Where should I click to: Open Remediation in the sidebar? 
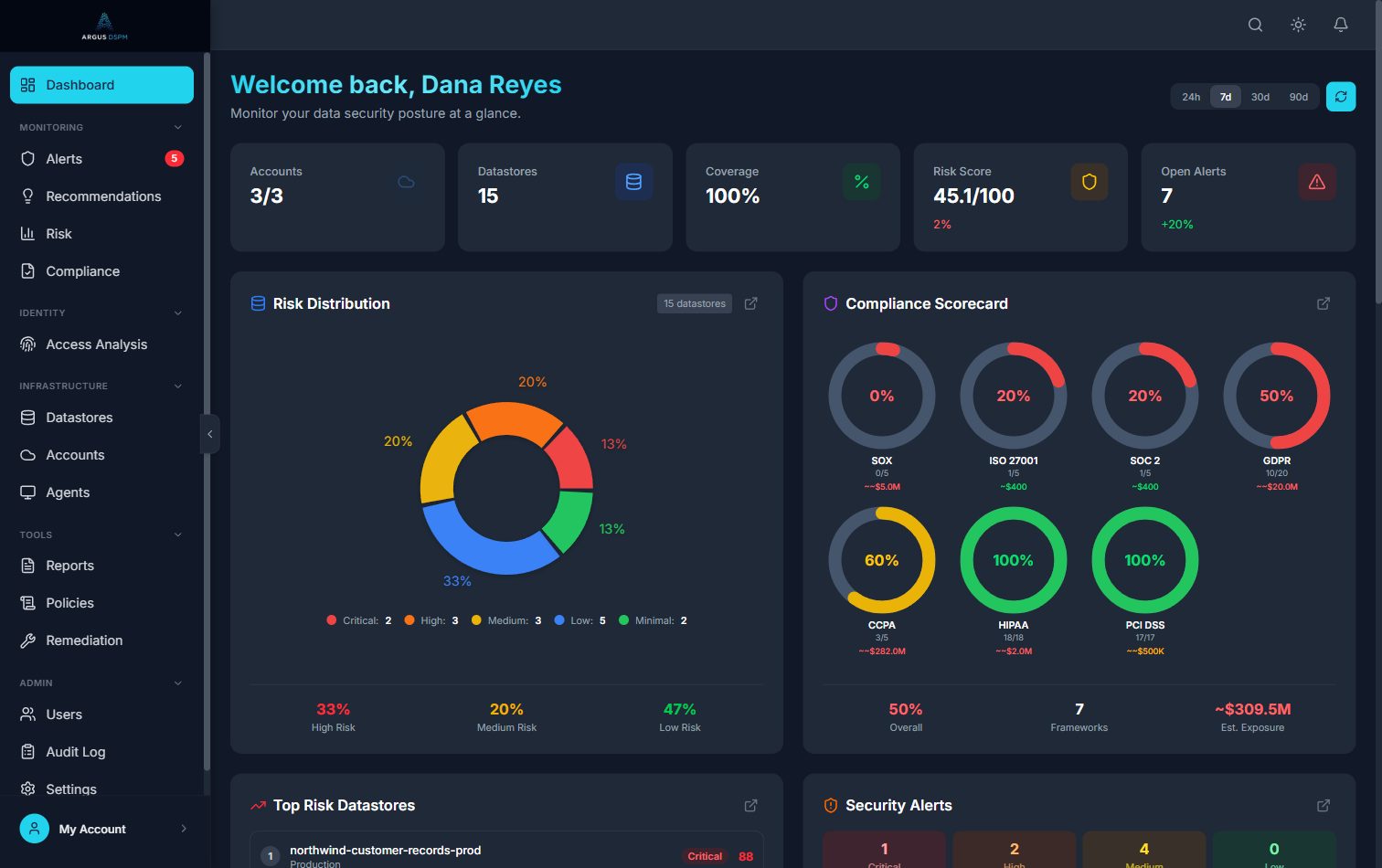coord(101,640)
